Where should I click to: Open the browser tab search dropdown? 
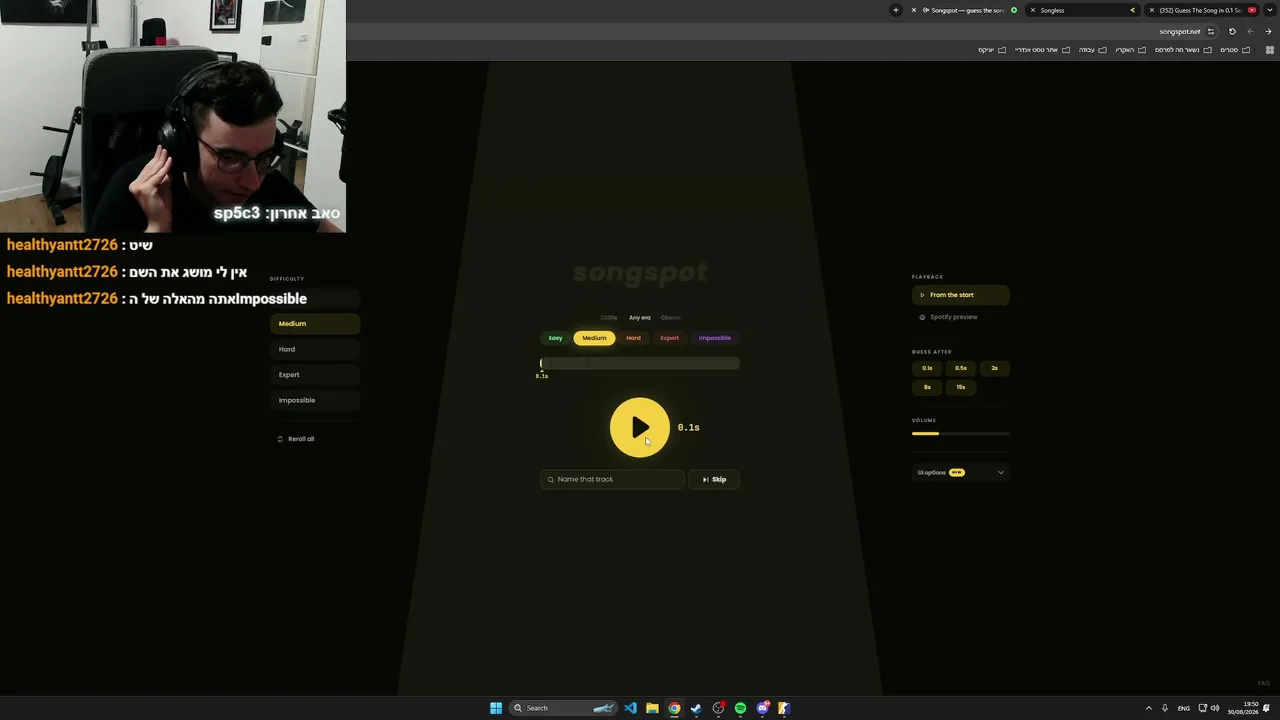(1268, 10)
